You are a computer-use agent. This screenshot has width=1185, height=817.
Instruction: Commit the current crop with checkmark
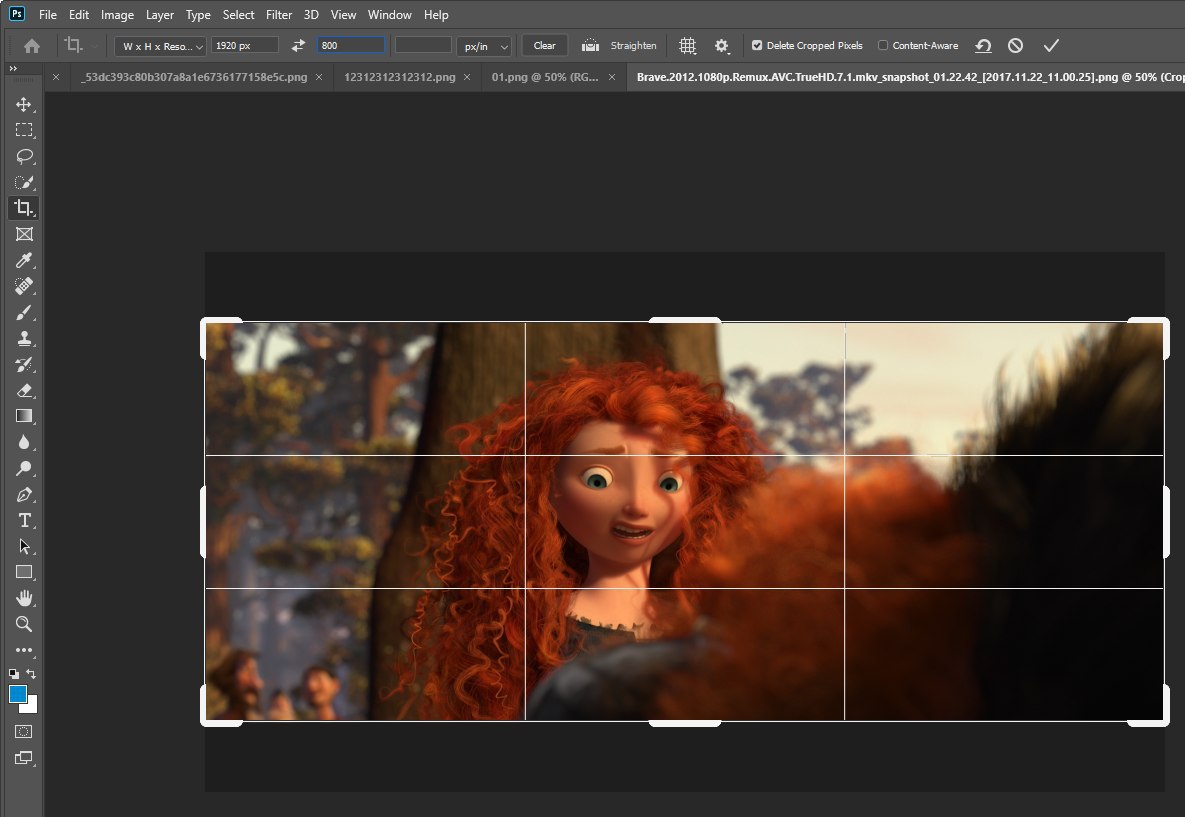[1051, 45]
